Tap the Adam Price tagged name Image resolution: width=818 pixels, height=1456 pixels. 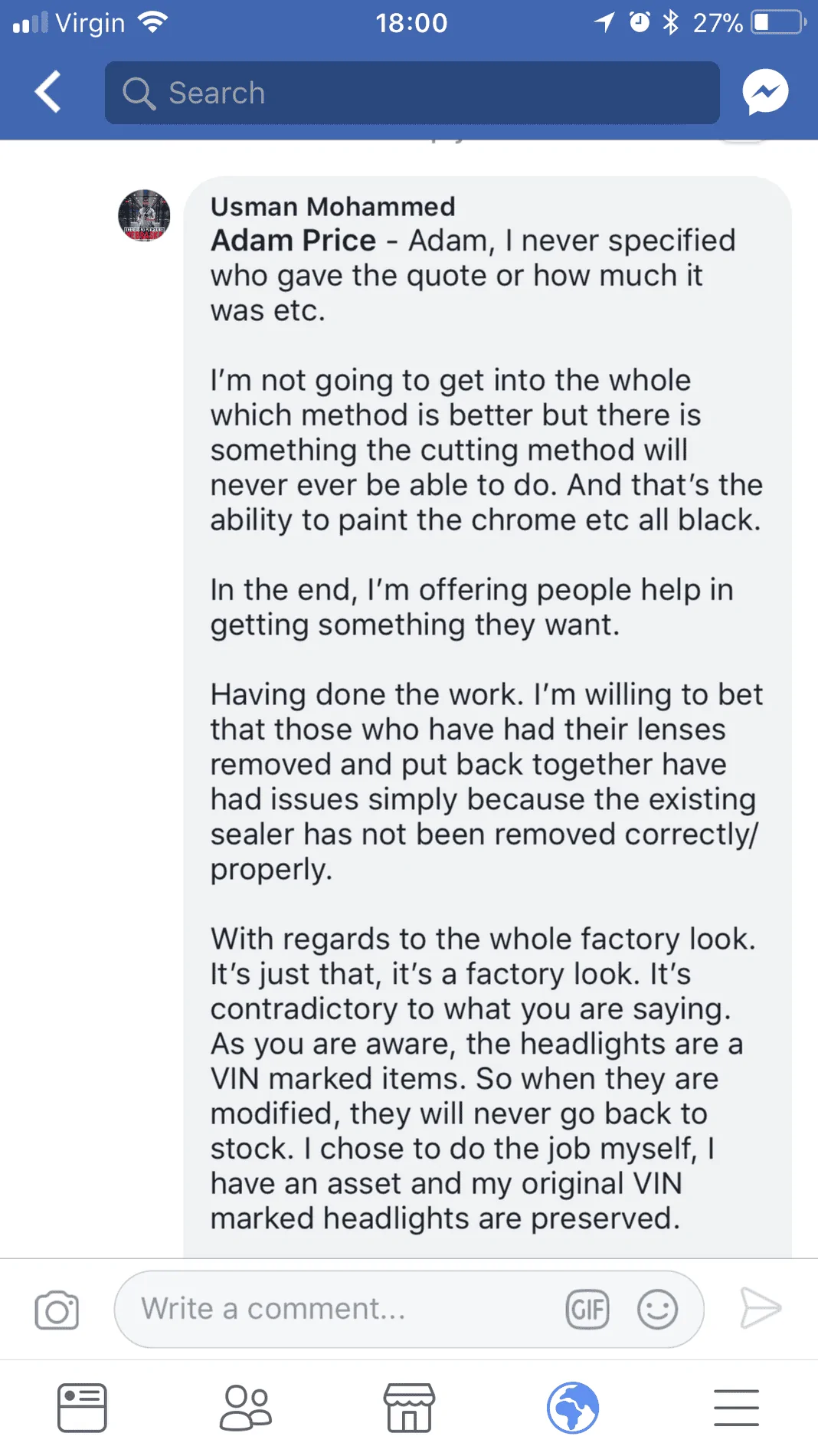point(293,241)
